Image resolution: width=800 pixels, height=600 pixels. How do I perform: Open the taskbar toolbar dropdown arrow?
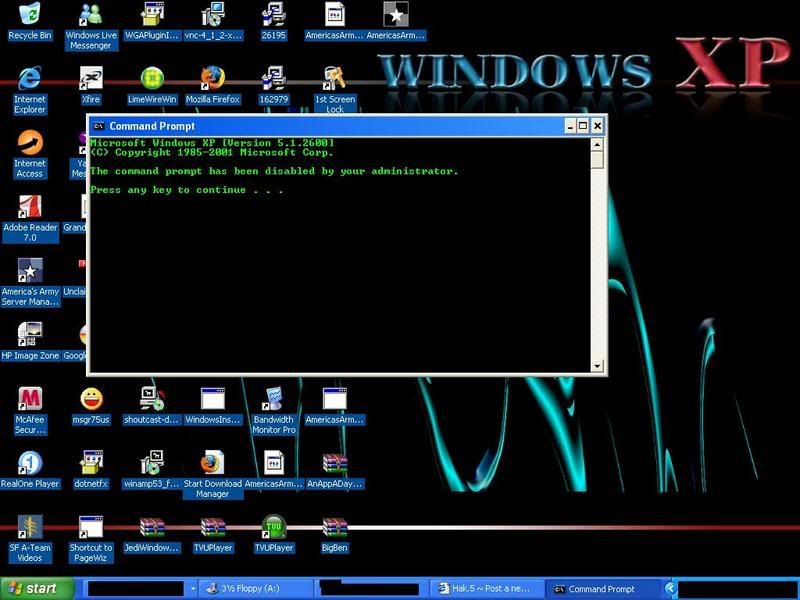pos(193,589)
